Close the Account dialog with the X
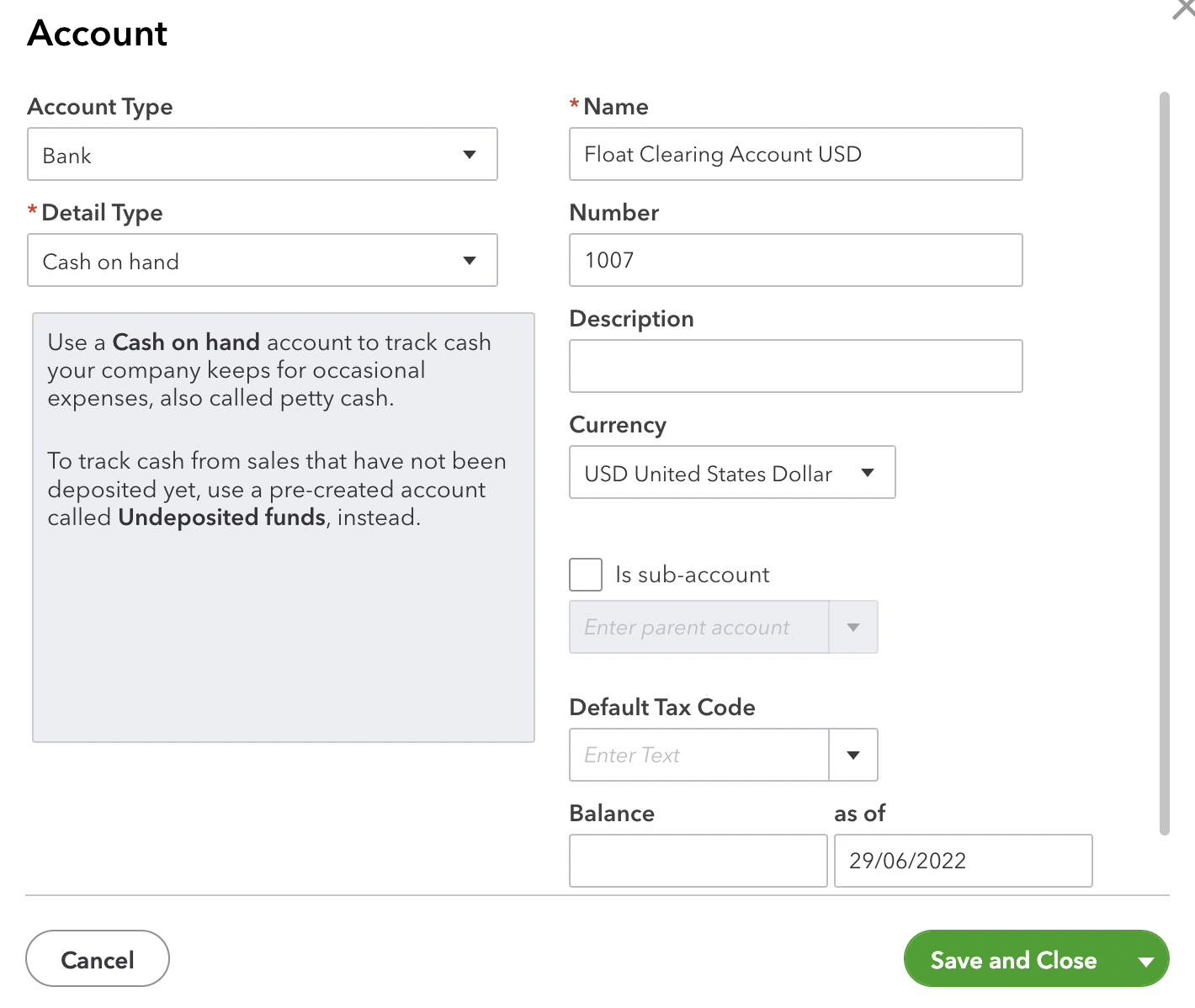Screen dimensions: 1195x1008 (x=1184, y=8)
